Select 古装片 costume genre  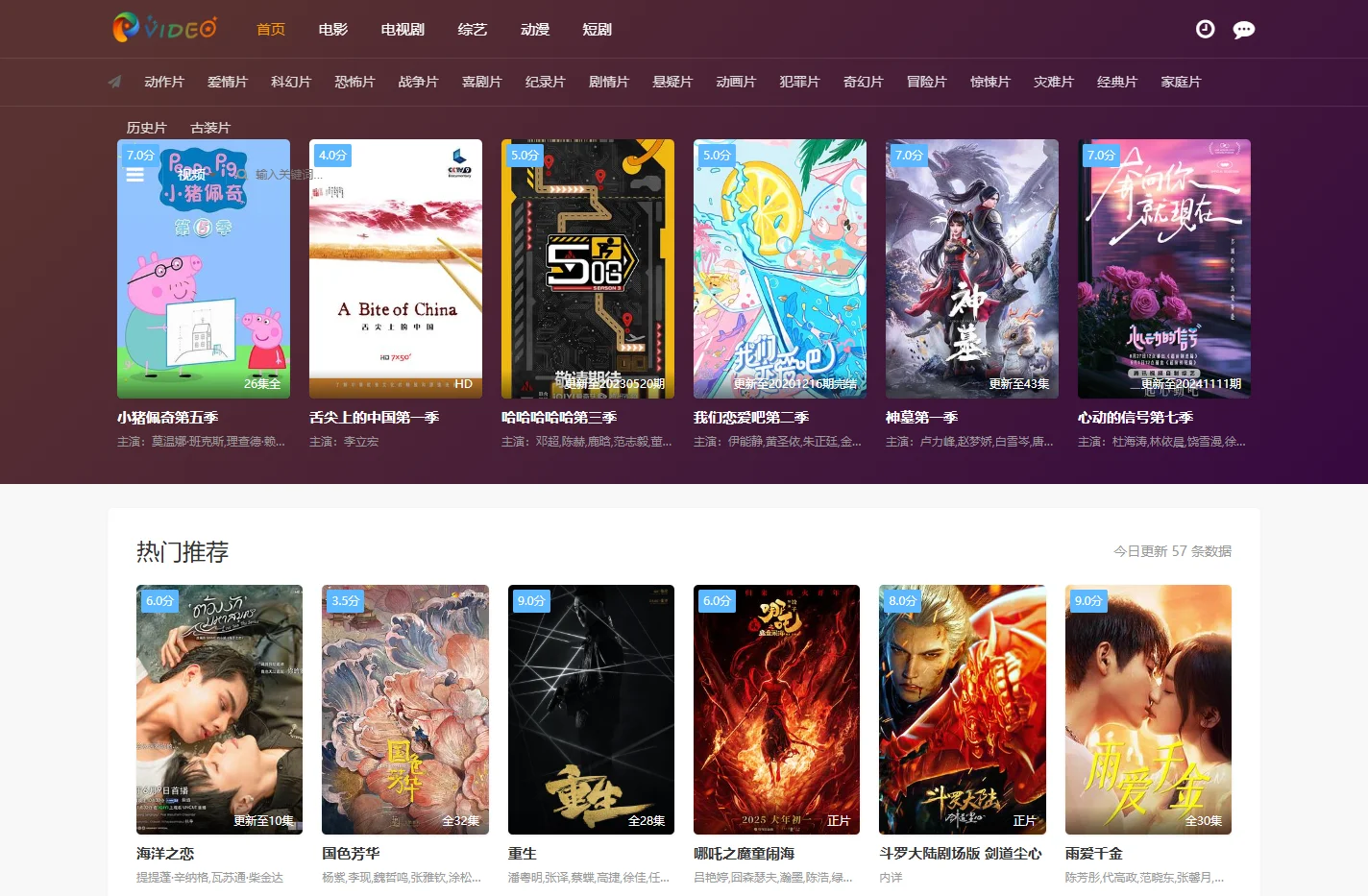click(210, 128)
